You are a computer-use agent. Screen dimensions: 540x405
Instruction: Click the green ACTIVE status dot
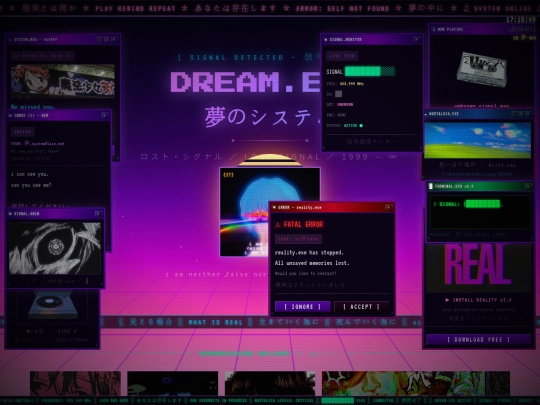[361, 126]
